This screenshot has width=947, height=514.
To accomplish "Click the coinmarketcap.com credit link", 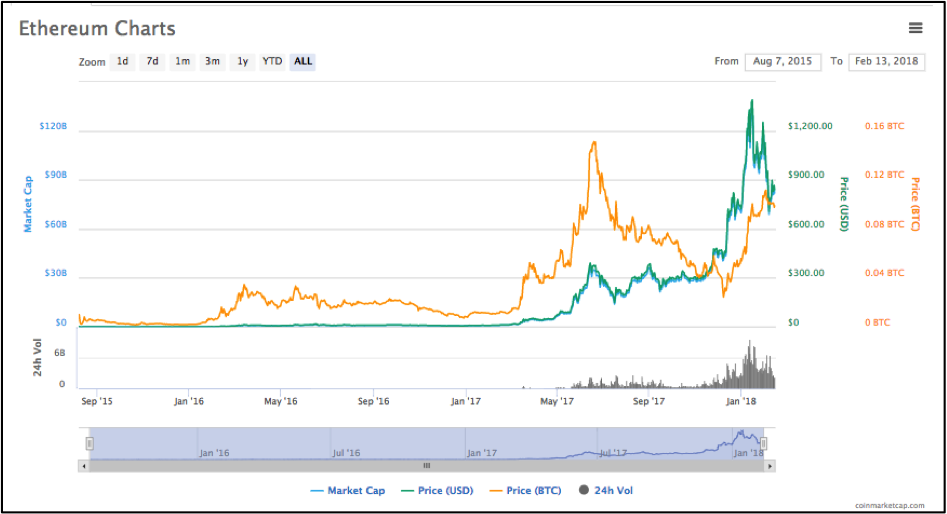I will coord(889,506).
